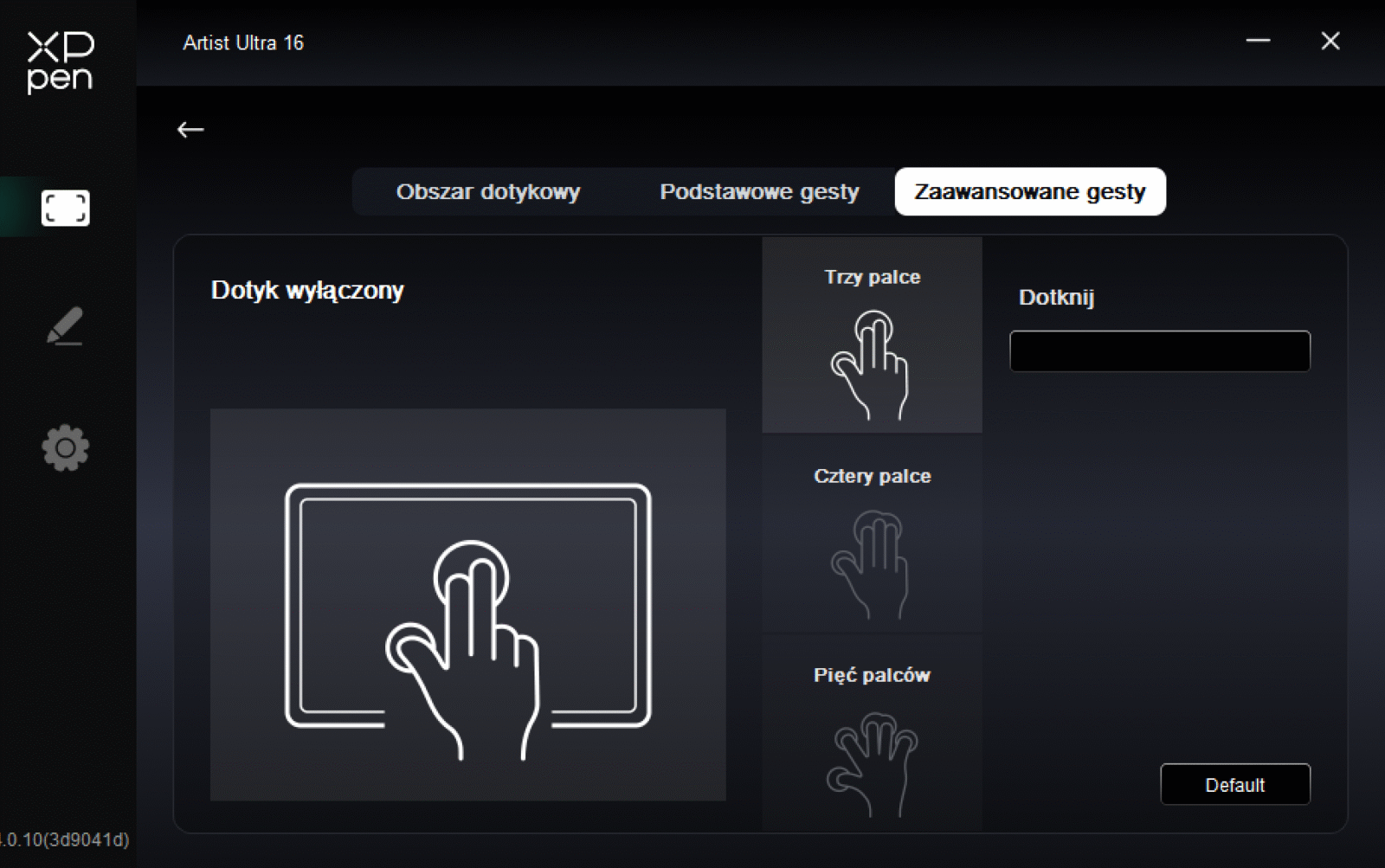Select the Cztery palce hand gesture icon
The image size is (1385, 868).
[x=871, y=564]
